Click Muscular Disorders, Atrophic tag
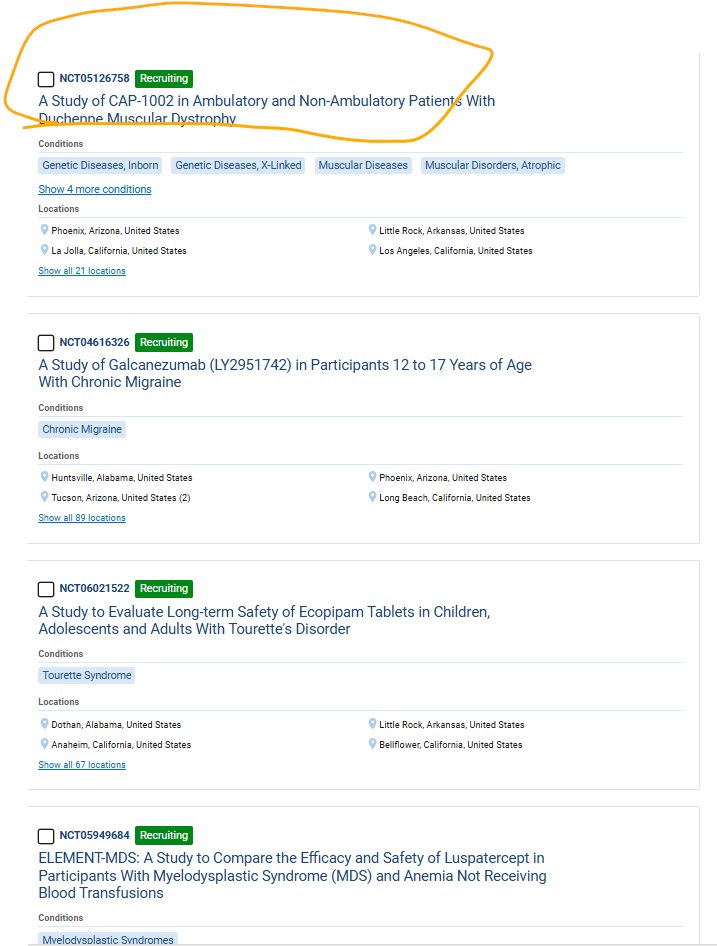Screen dimensions: 717x946 click(x=493, y=165)
